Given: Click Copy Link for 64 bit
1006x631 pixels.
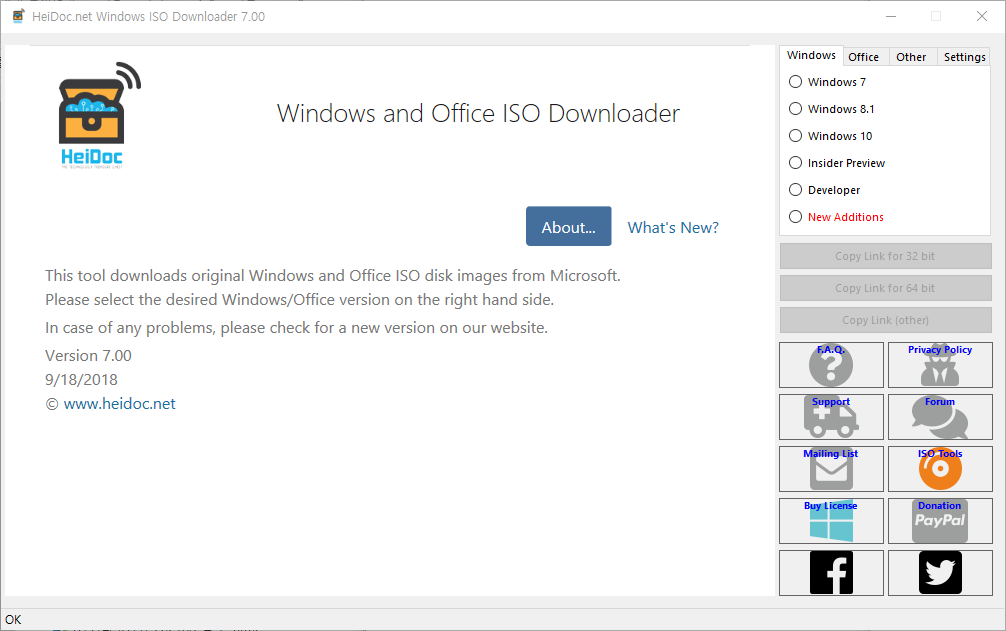Looking at the screenshot, I should [885, 288].
